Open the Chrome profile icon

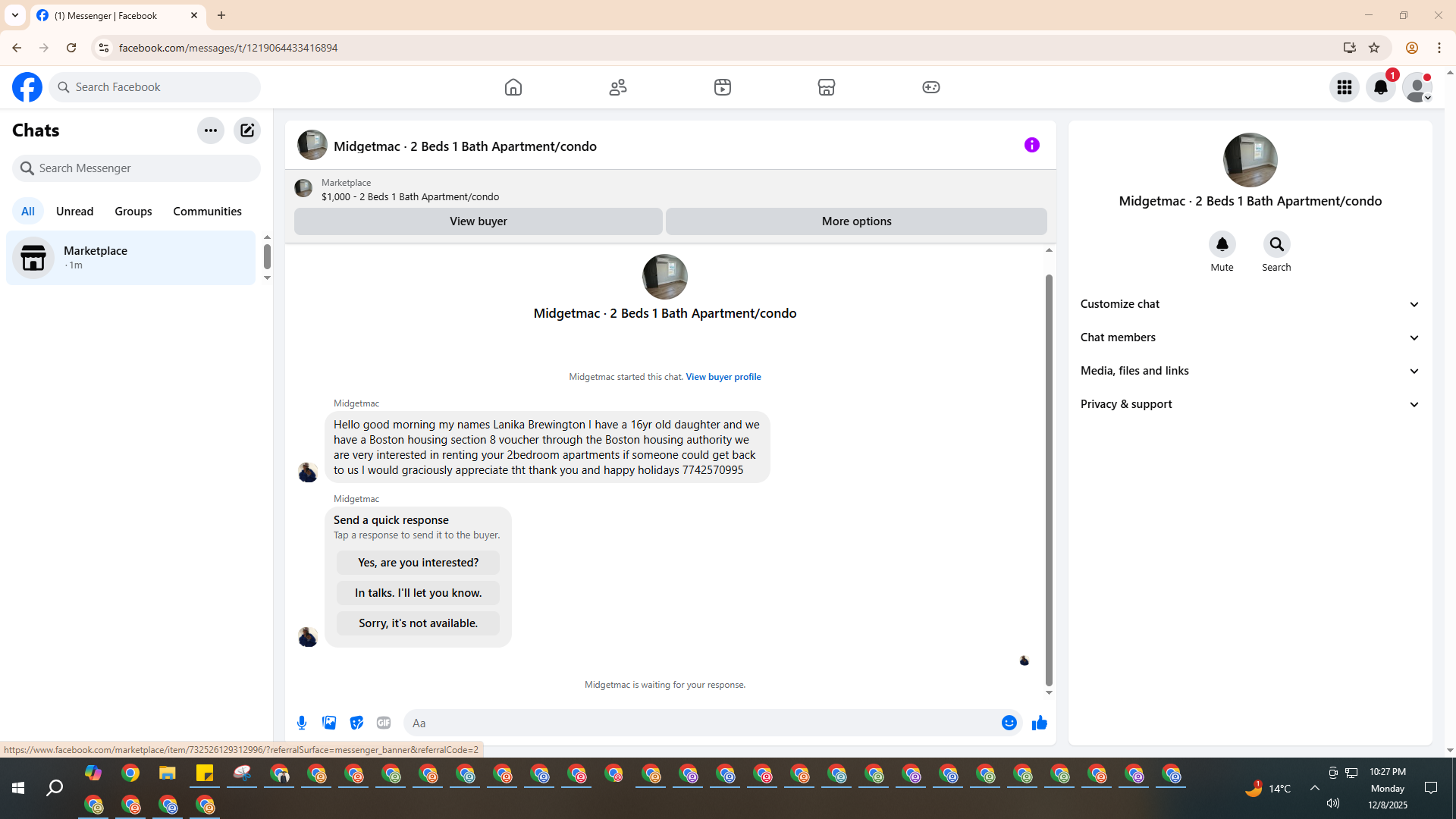(x=1412, y=48)
